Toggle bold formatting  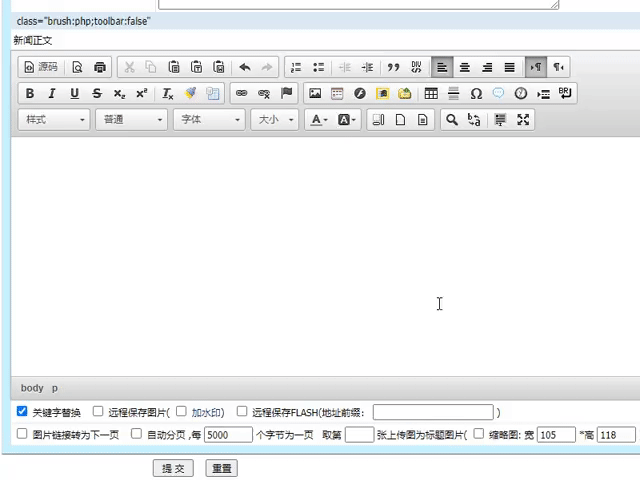coord(30,94)
